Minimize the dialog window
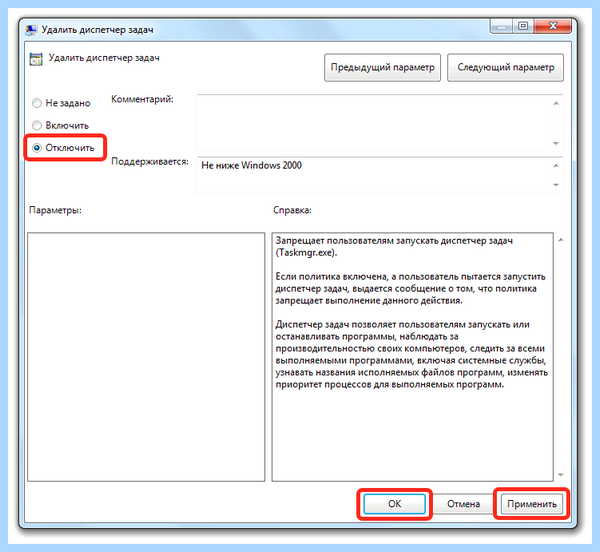 coord(502,26)
